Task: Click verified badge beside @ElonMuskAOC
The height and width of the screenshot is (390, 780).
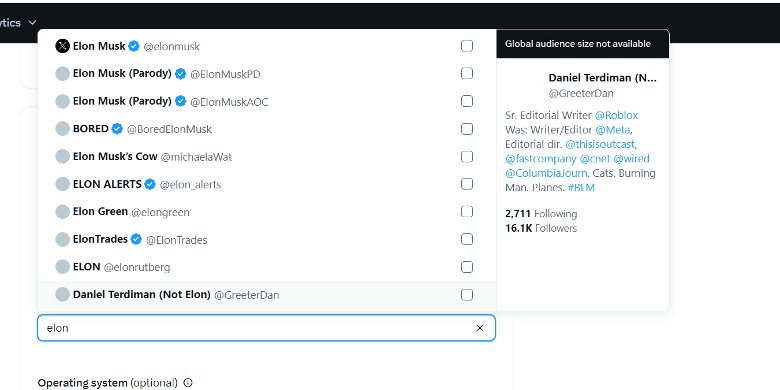Action: [181, 101]
